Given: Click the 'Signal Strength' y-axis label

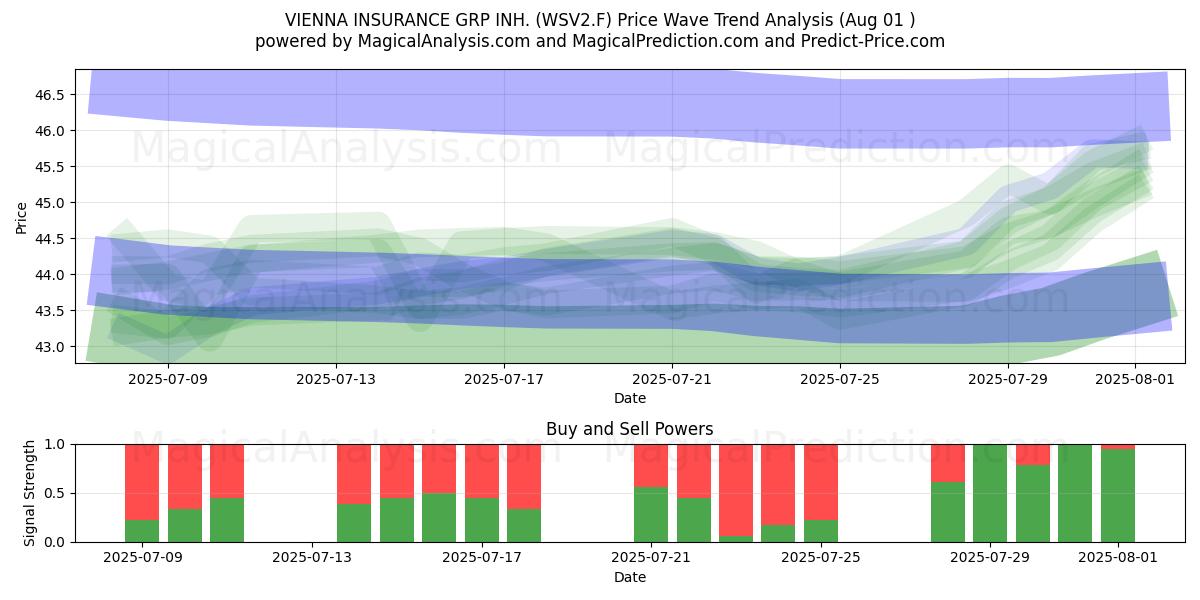Looking at the screenshot, I should pyautogui.click(x=29, y=493).
